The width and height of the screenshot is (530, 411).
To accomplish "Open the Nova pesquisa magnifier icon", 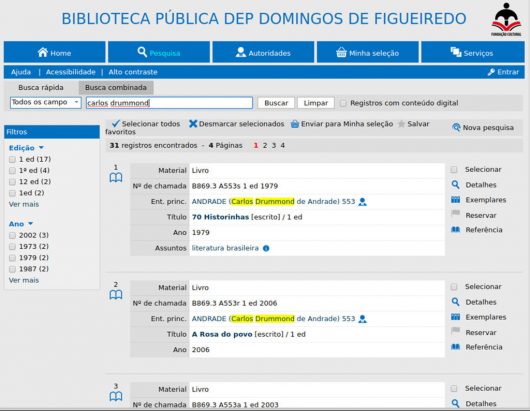I will point(456,127).
